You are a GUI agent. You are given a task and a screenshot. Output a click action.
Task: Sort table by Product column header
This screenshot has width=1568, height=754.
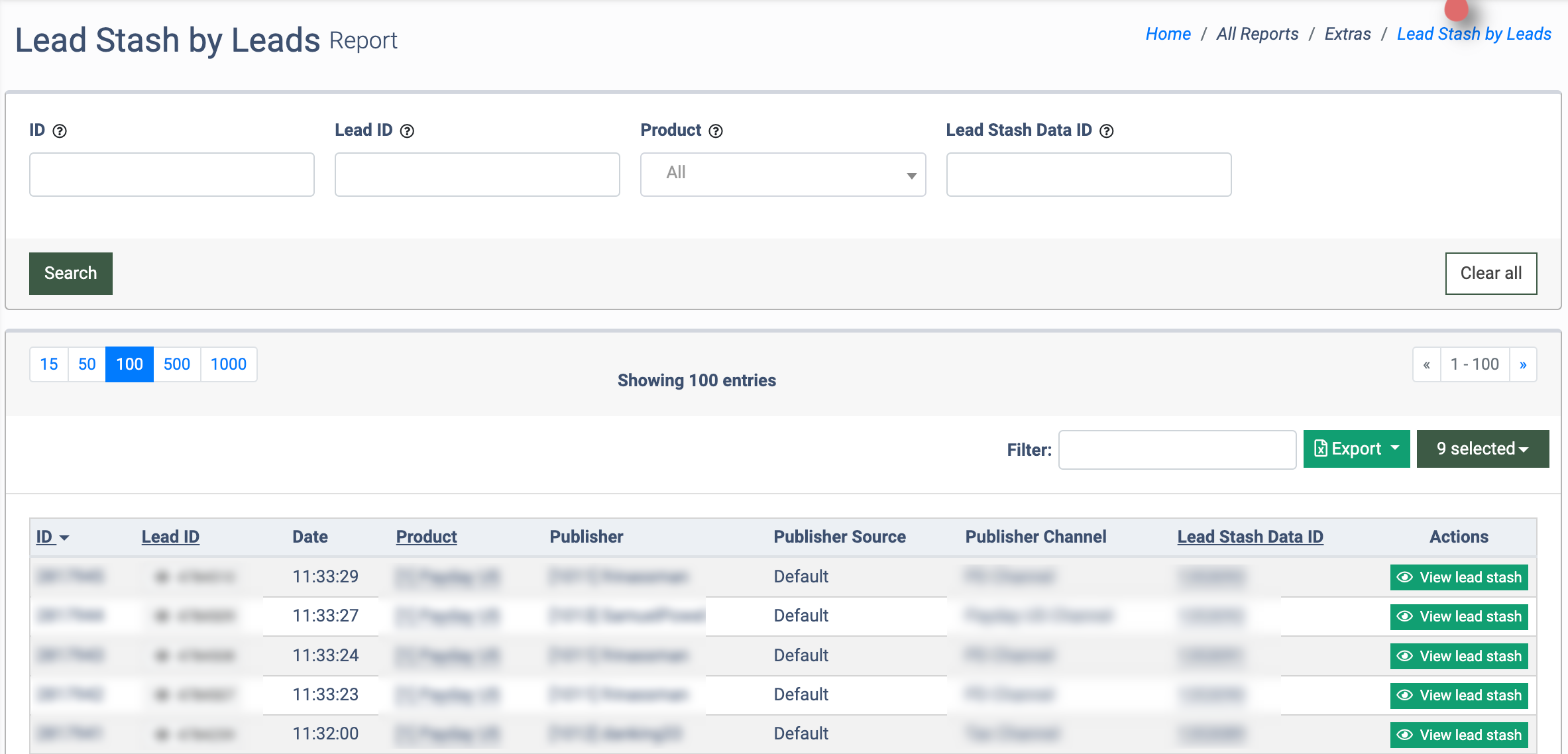pos(426,537)
